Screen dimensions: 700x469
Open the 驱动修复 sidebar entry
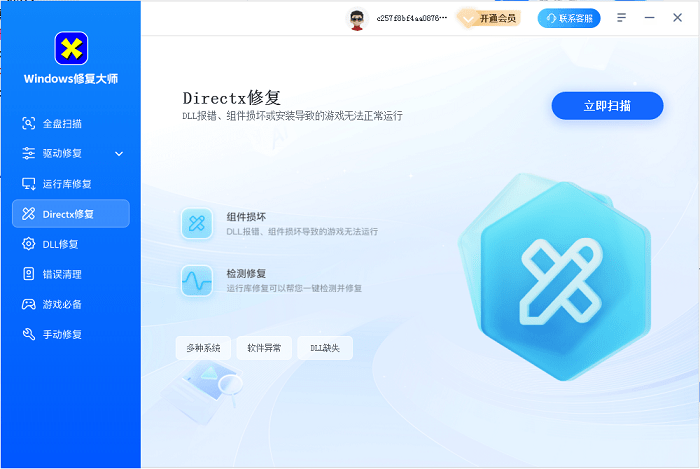62,154
